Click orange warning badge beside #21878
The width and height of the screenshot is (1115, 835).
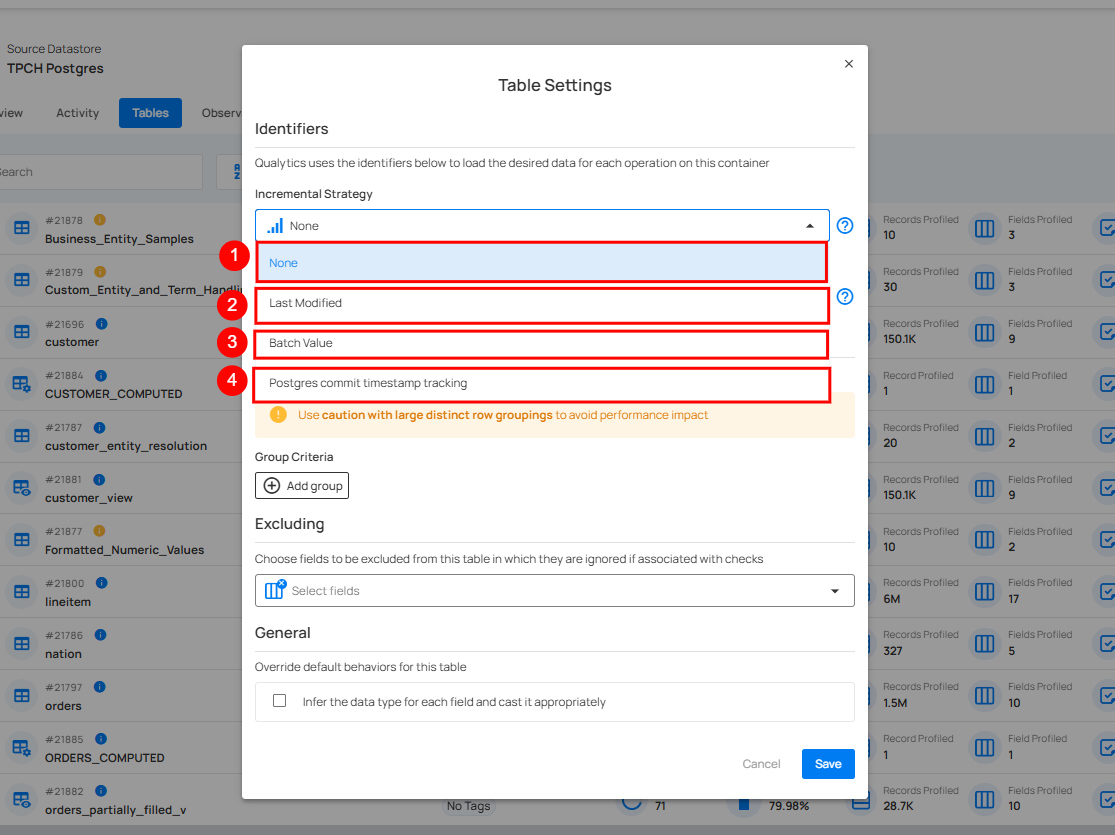pos(100,219)
